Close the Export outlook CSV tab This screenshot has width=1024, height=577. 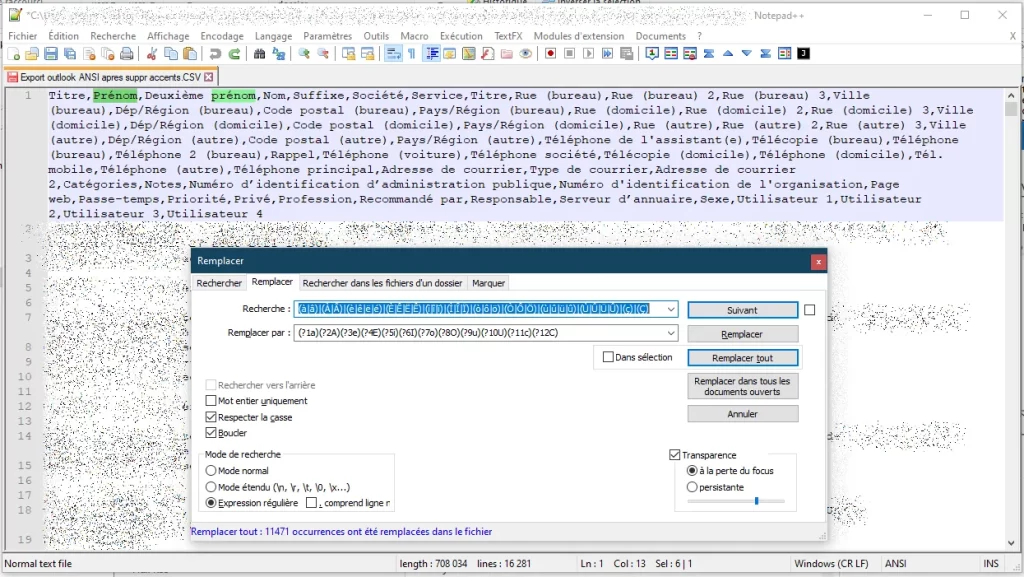[208, 77]
